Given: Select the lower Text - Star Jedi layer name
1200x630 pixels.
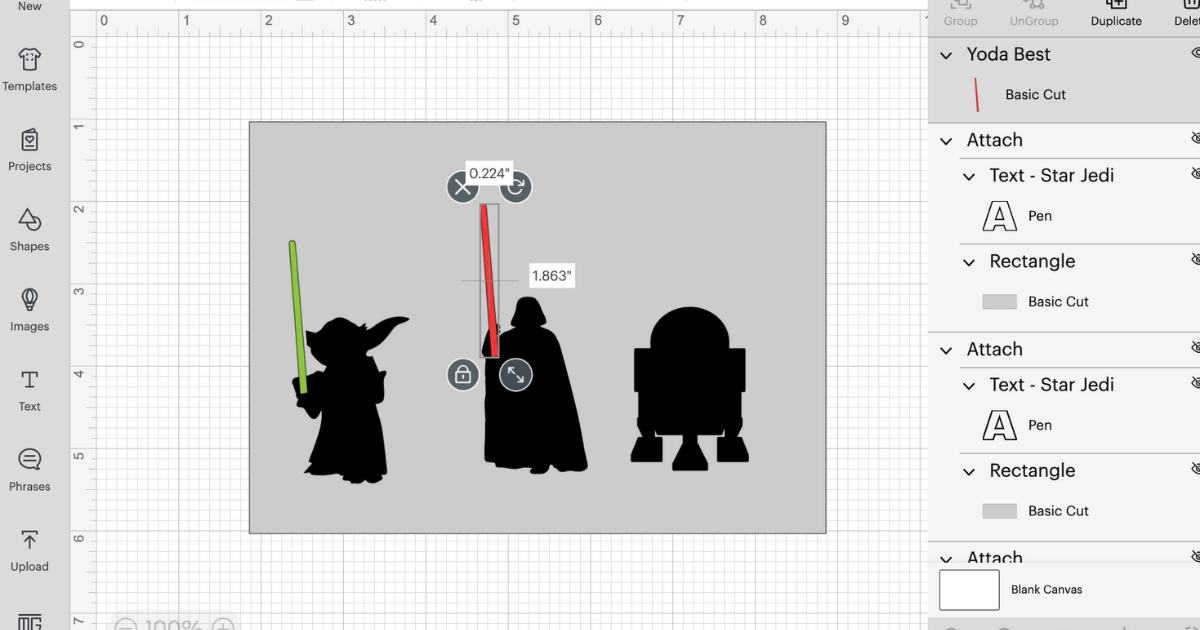Looking at the screenshot, I should click(x=1051, y=384).
